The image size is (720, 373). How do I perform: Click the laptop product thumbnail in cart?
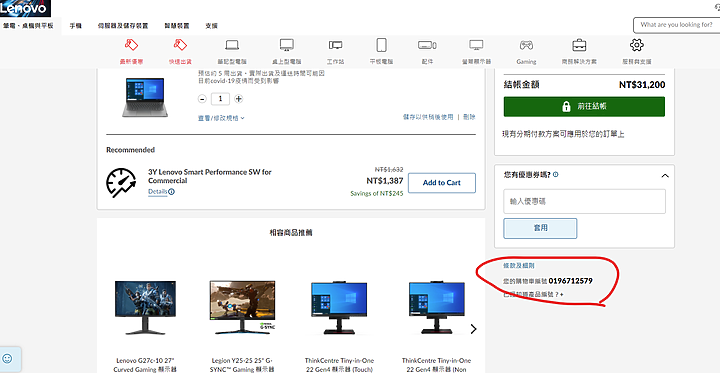(145, 97)
